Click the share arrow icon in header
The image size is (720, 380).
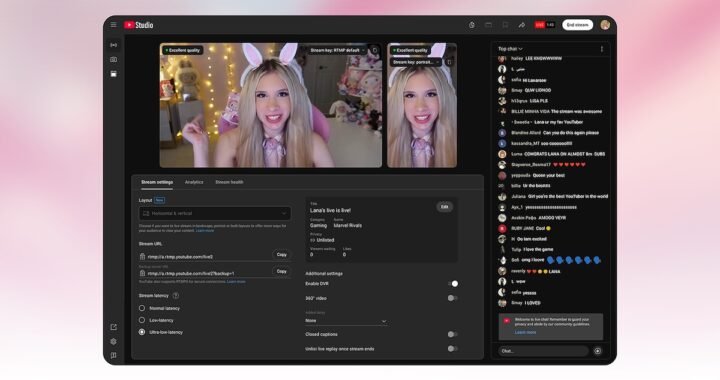pos(522,25)
